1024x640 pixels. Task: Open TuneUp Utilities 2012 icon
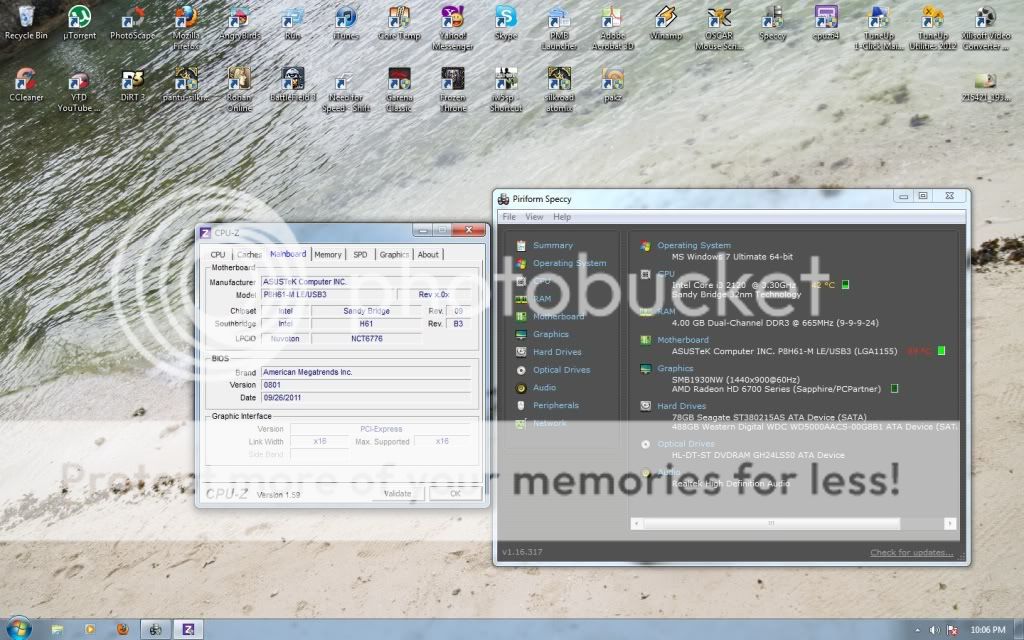[932, 27]
